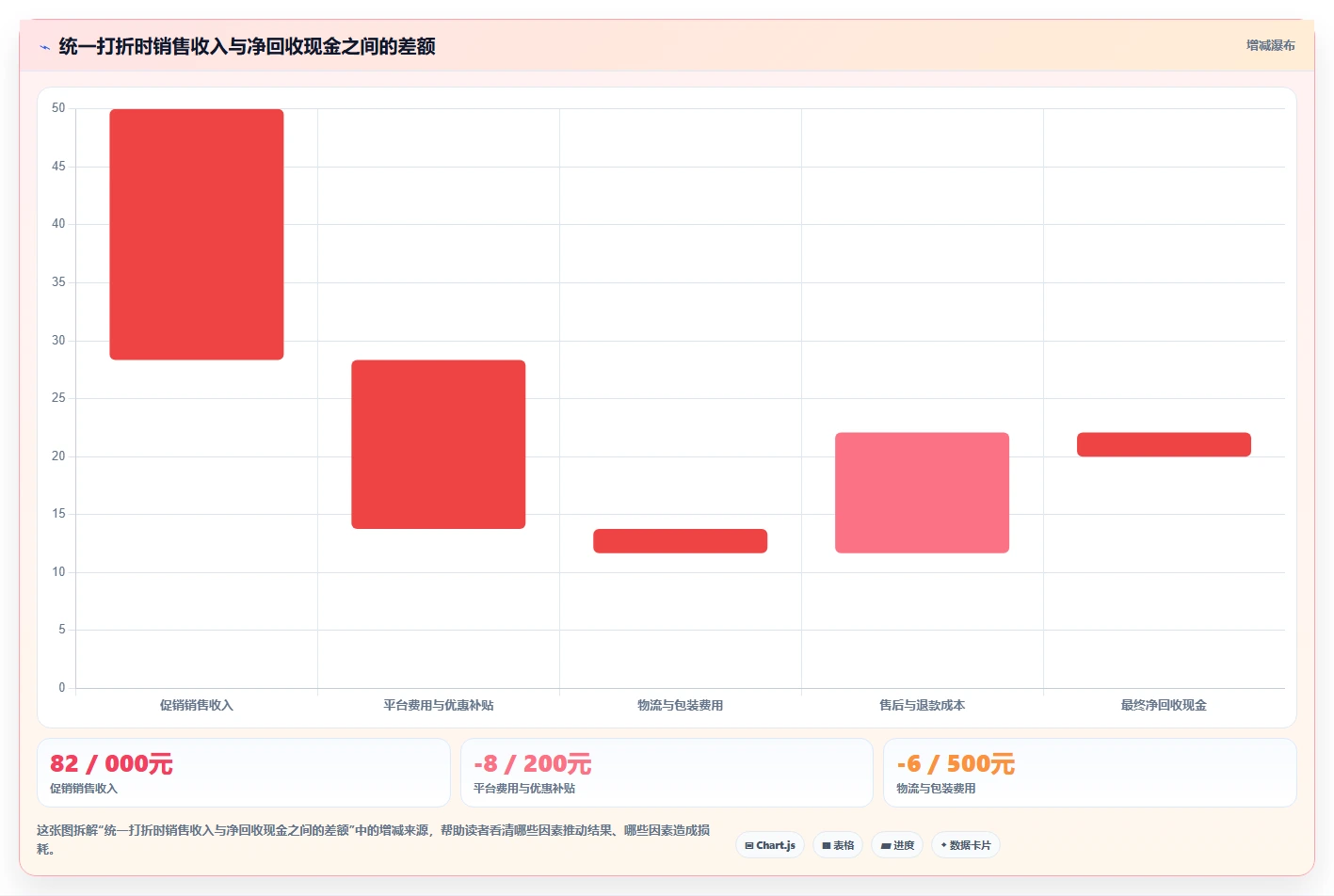Open the -6 / 500元 data card

(1090, 773)
